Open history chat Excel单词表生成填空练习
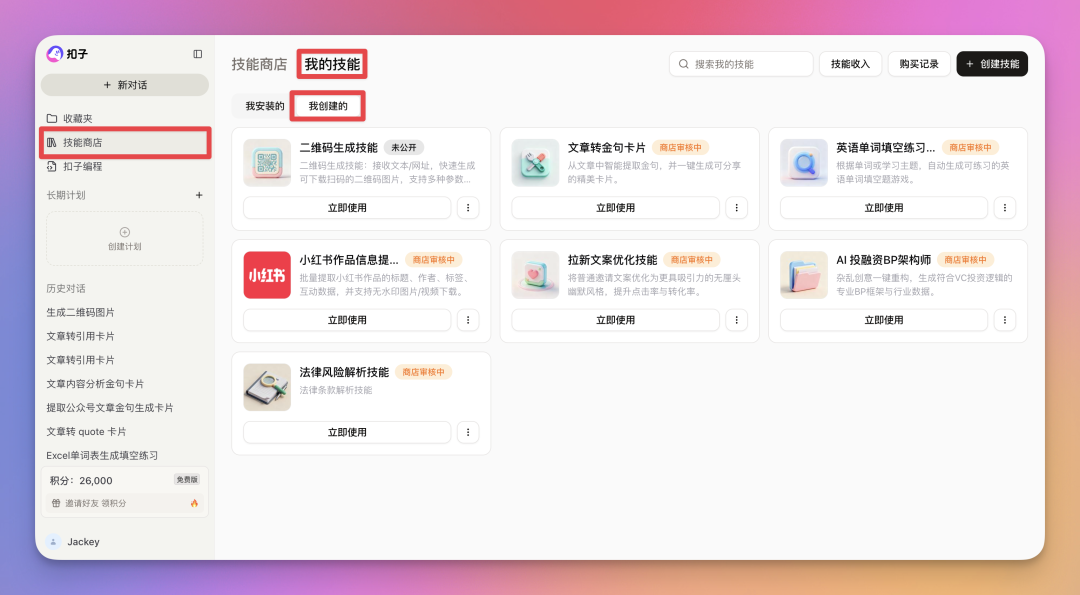Screen dimensions: 1080x595 pos(102,455)
